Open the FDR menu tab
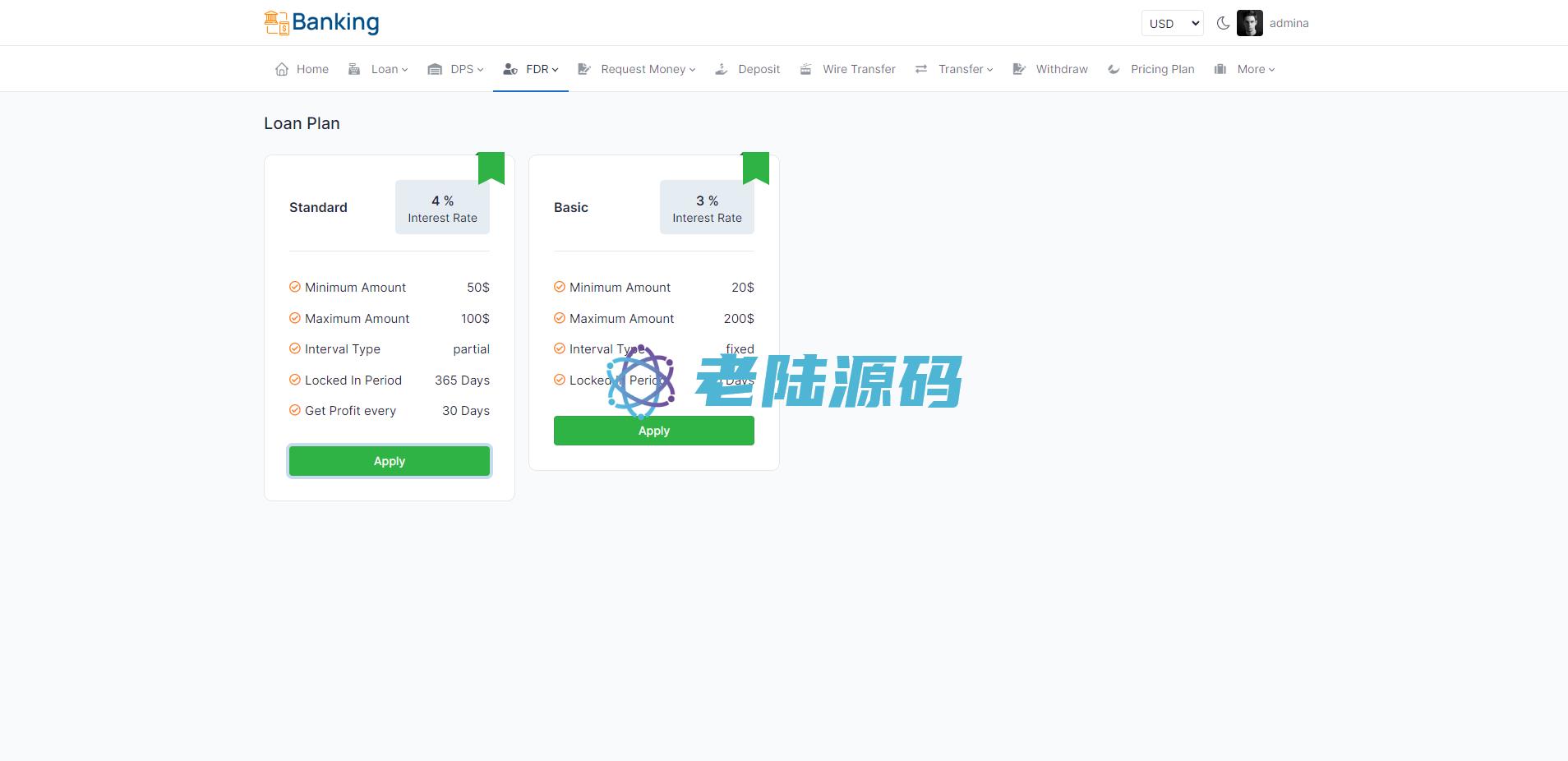The image size is (1568, 761). [531, 69]
